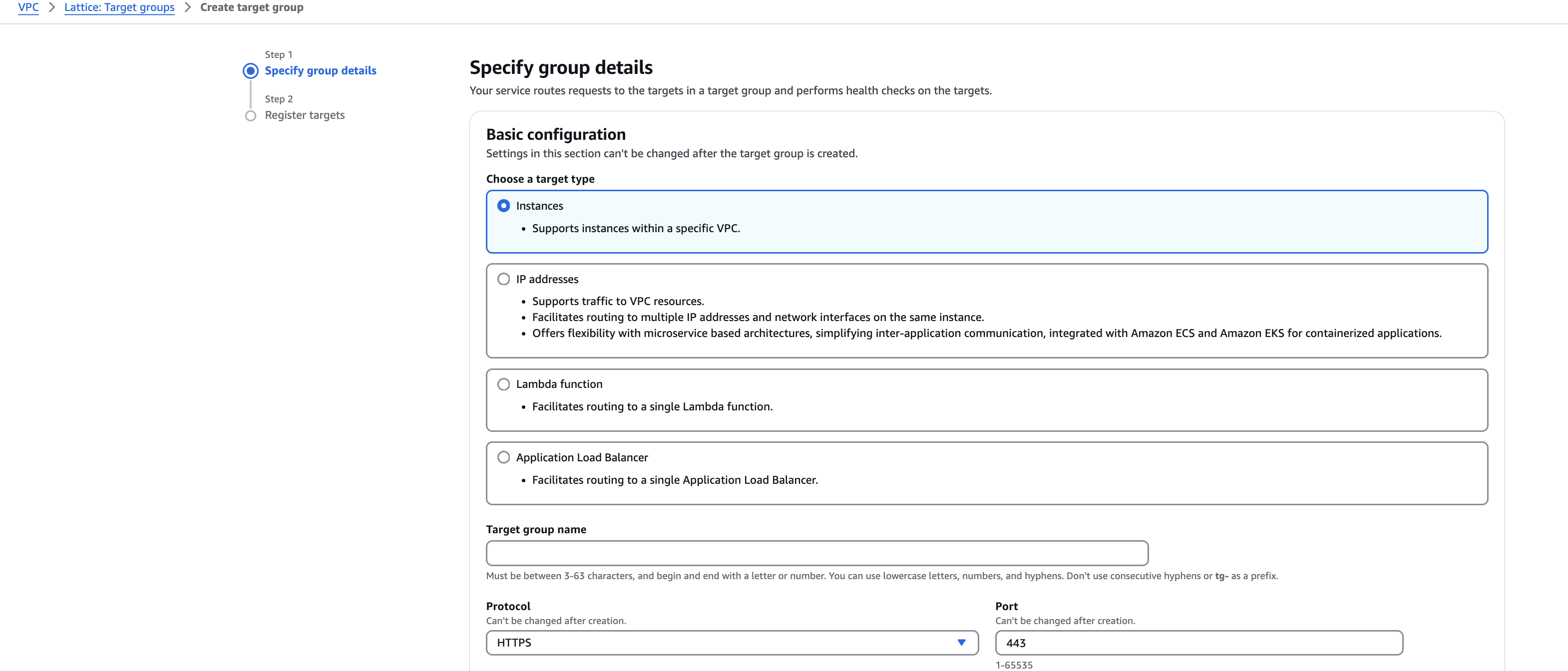The image size is (1568, 671).
Task: Click the Protocol dropdown arrow icon
Action: (961, 643)
